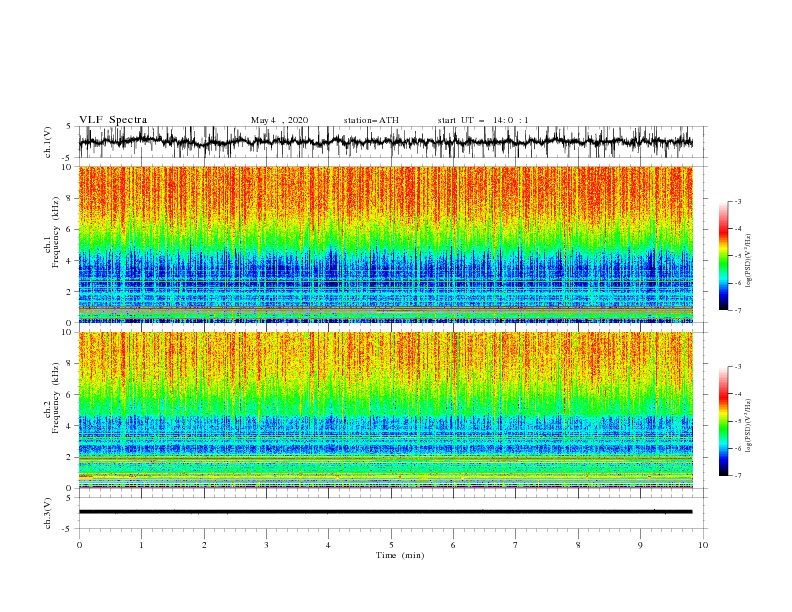Click the 4 kHz tick label on ch.1 axis
The image size is (792, 612).
tap(70, 261)
